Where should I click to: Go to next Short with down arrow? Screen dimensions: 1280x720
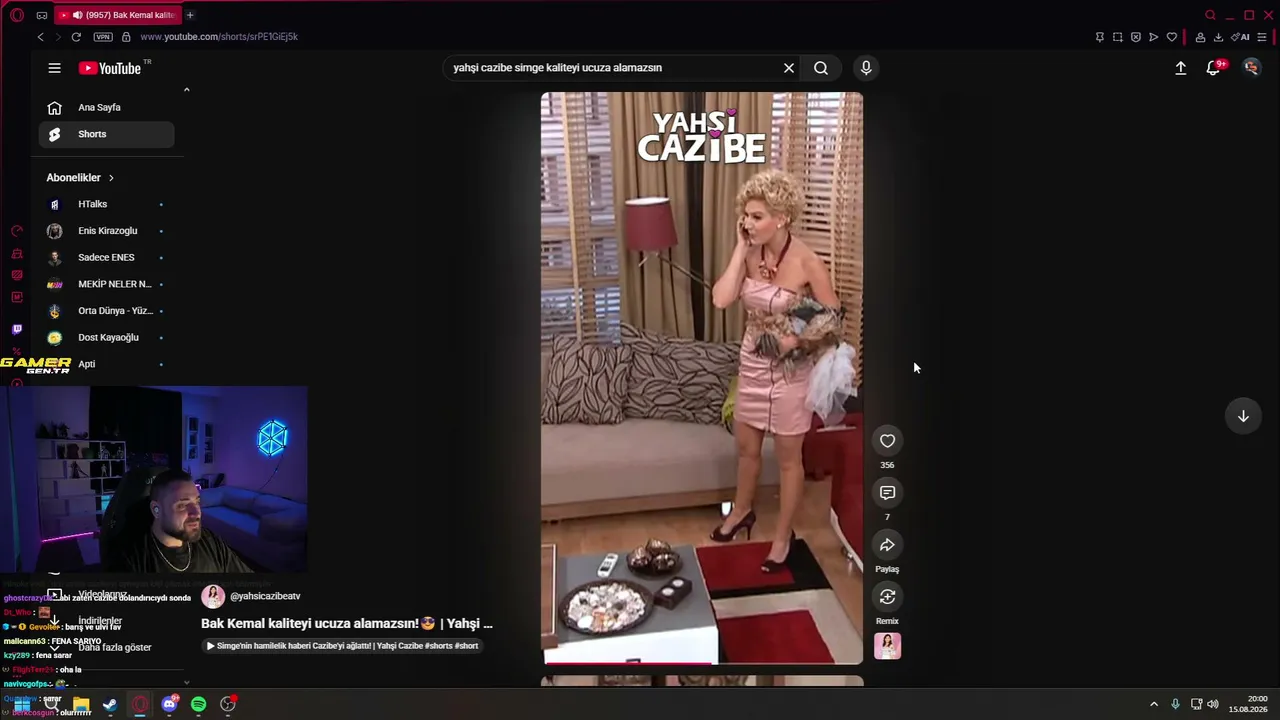[x=1243, y=416]
